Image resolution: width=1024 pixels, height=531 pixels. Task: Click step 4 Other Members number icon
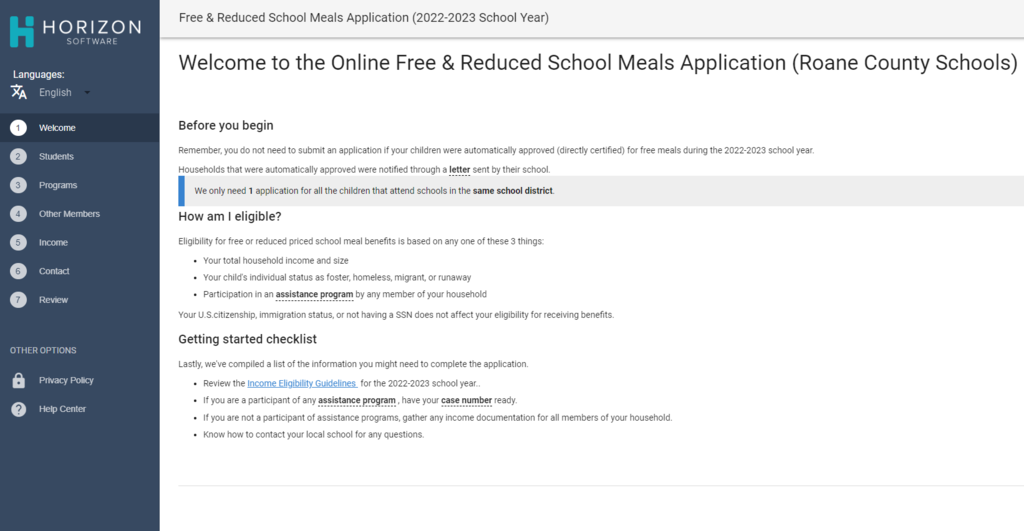[18, 214]
